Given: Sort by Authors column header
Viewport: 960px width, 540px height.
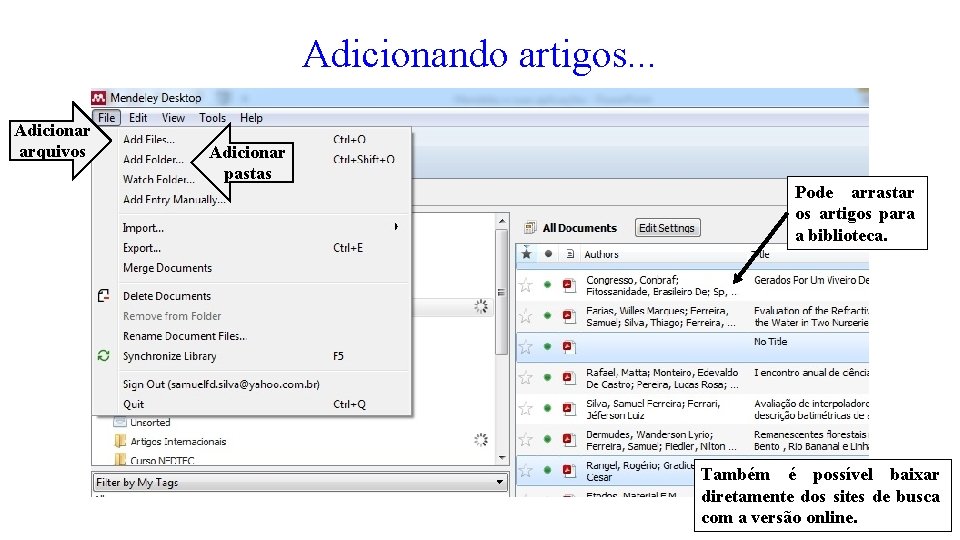Looking at the screenshot, I should [x=601, y=254].
